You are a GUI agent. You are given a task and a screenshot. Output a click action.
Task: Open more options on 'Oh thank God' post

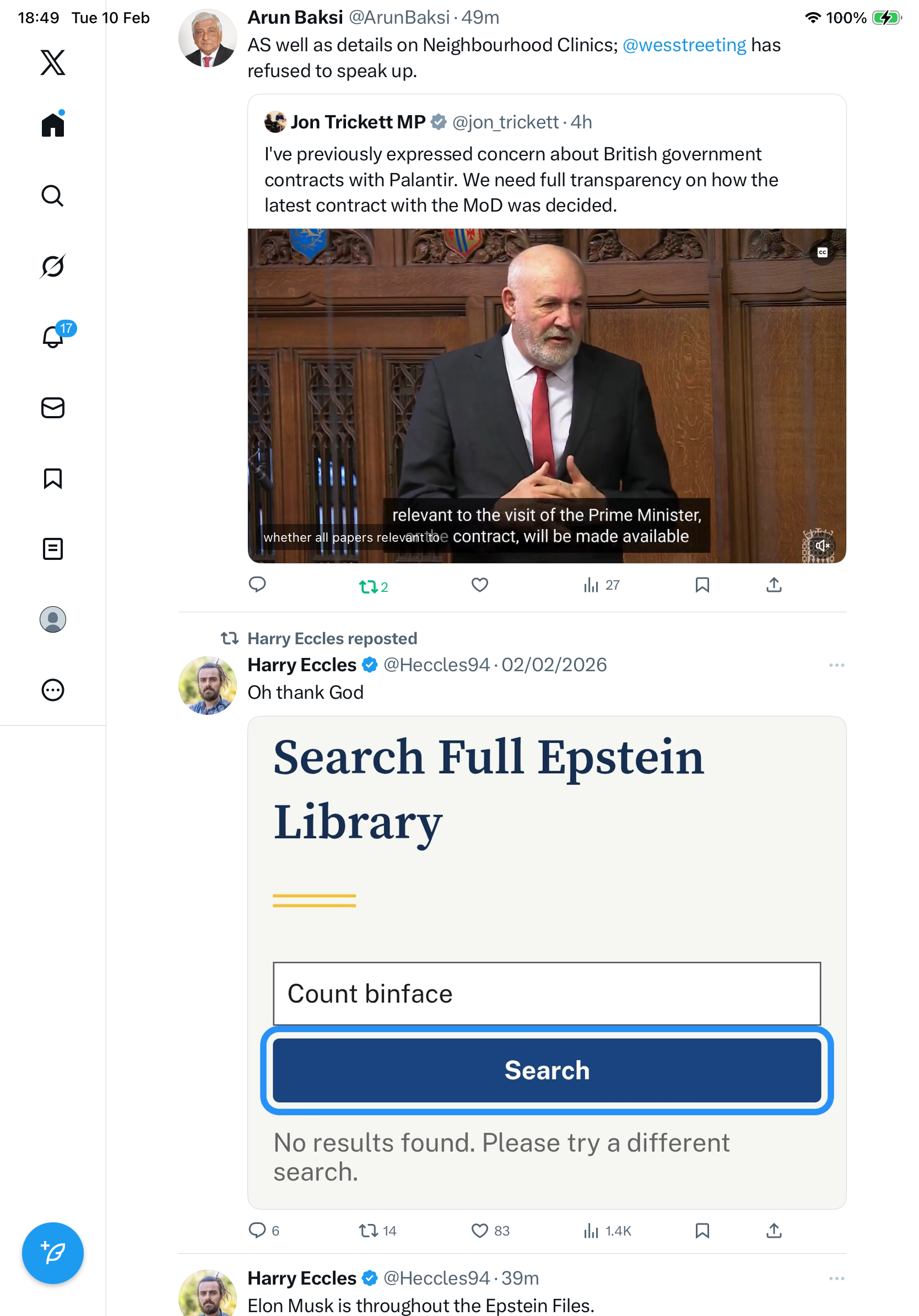tap(836, 665)
